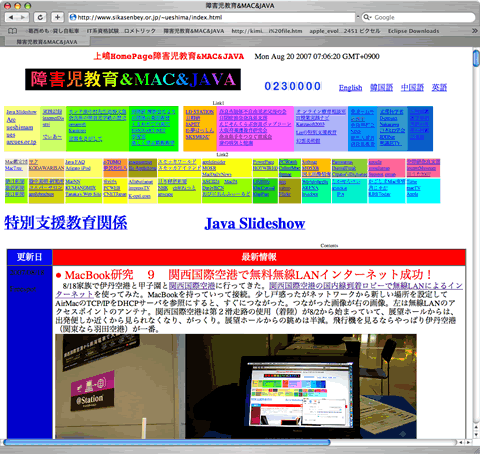
Task: Open the 'http://kimi…i%20file.htm' bookmark
Action: pos(267,31)
